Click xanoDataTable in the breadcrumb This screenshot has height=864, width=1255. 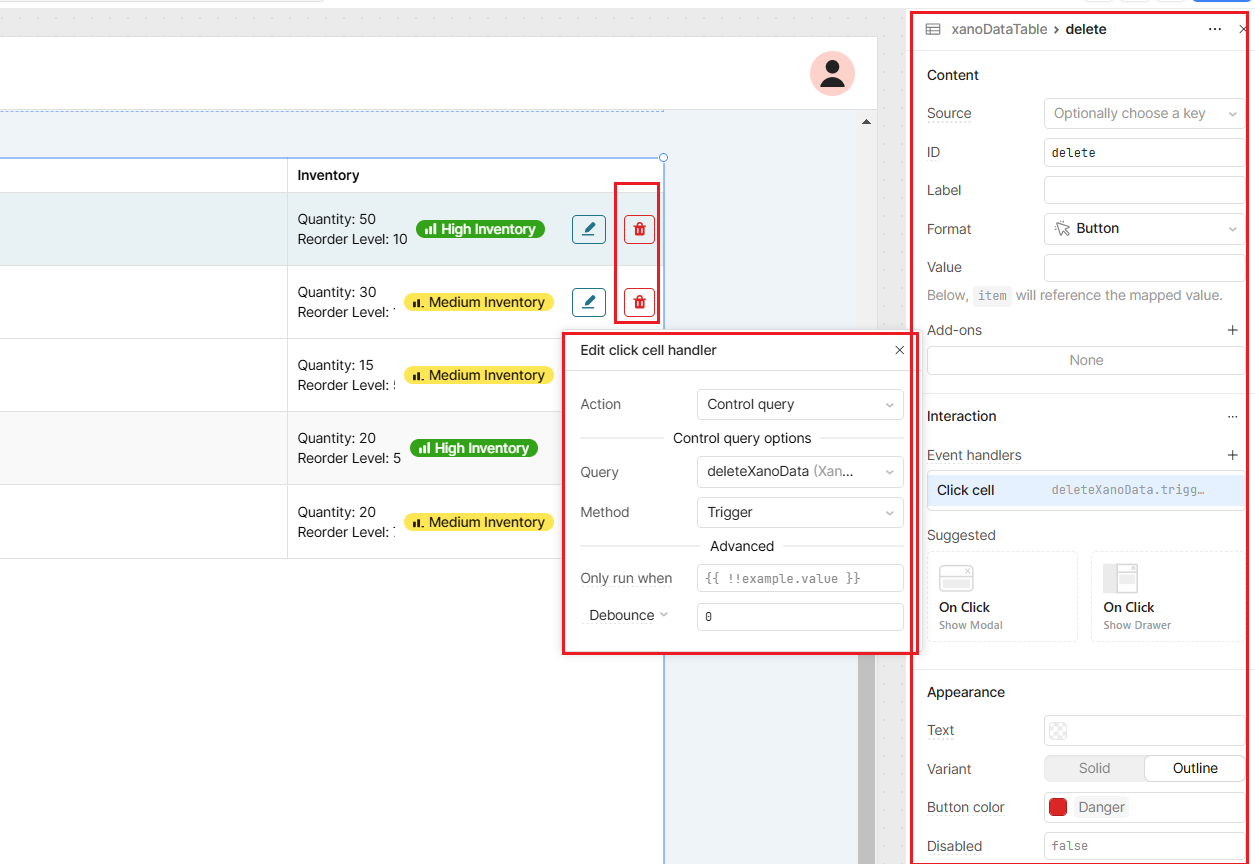(1000, 29)
